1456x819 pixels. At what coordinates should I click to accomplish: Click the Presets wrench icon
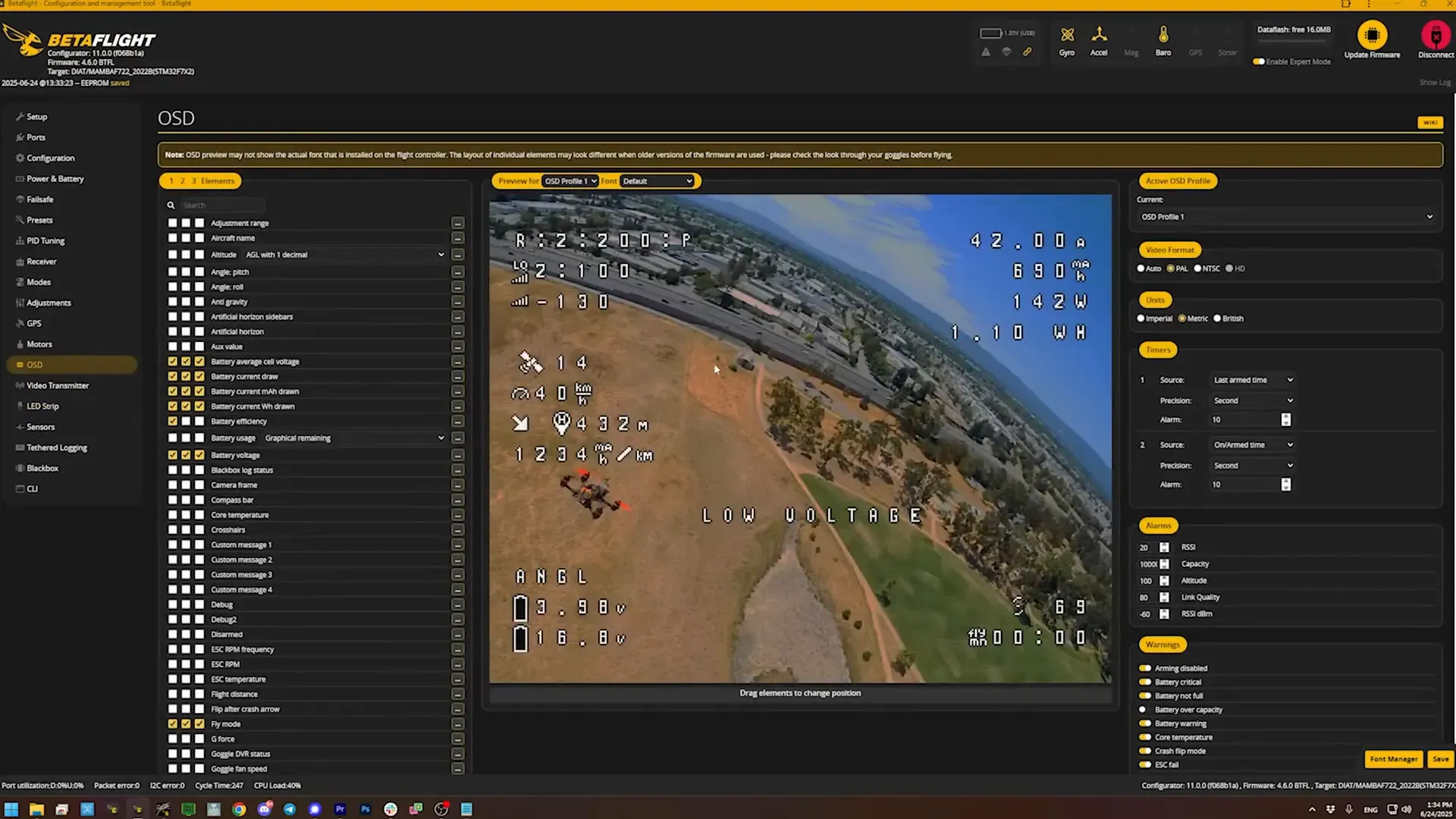click(x=20, y=220)
